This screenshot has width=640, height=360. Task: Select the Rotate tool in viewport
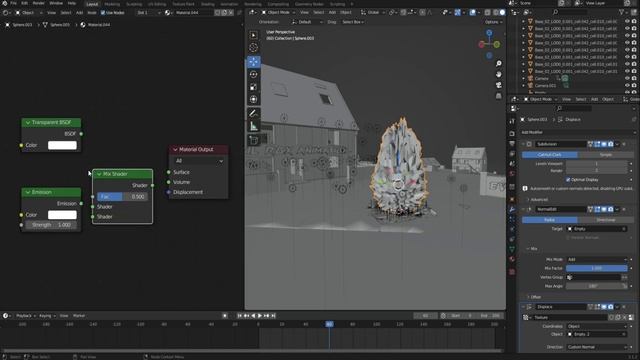click(x=253, y=74)
